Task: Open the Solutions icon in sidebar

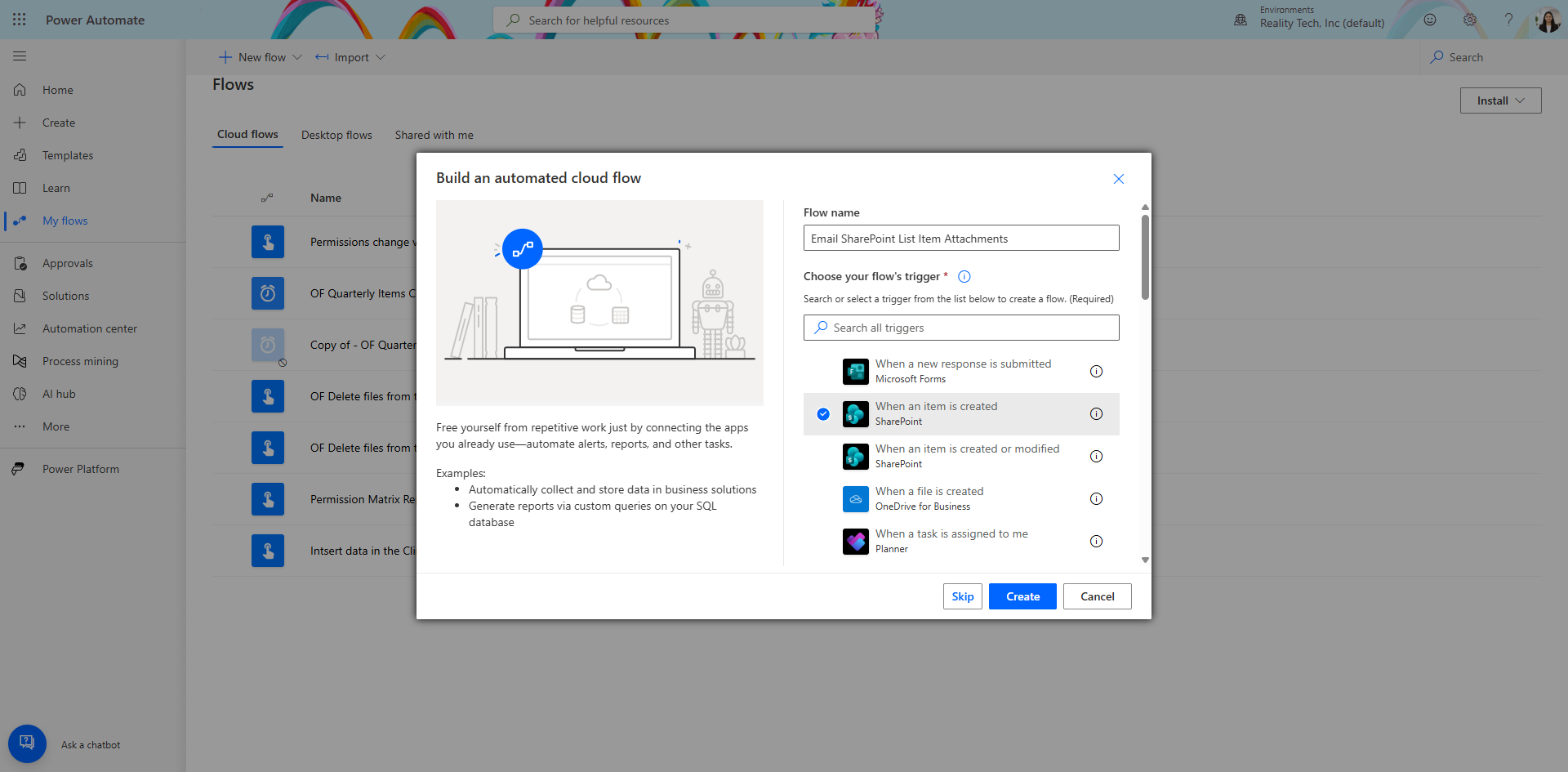Action: (20, 296)
